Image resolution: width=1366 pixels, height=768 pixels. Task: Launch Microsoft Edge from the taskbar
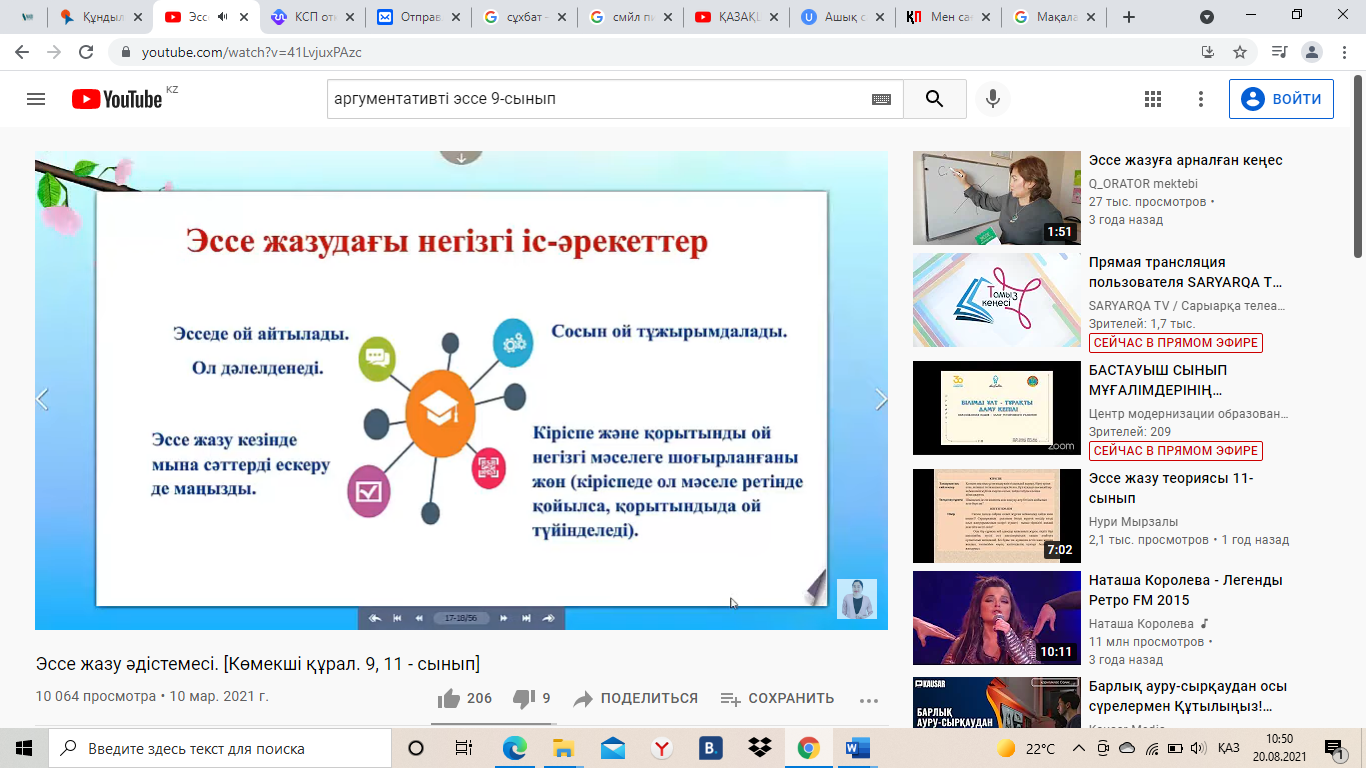tap(514, 748)
